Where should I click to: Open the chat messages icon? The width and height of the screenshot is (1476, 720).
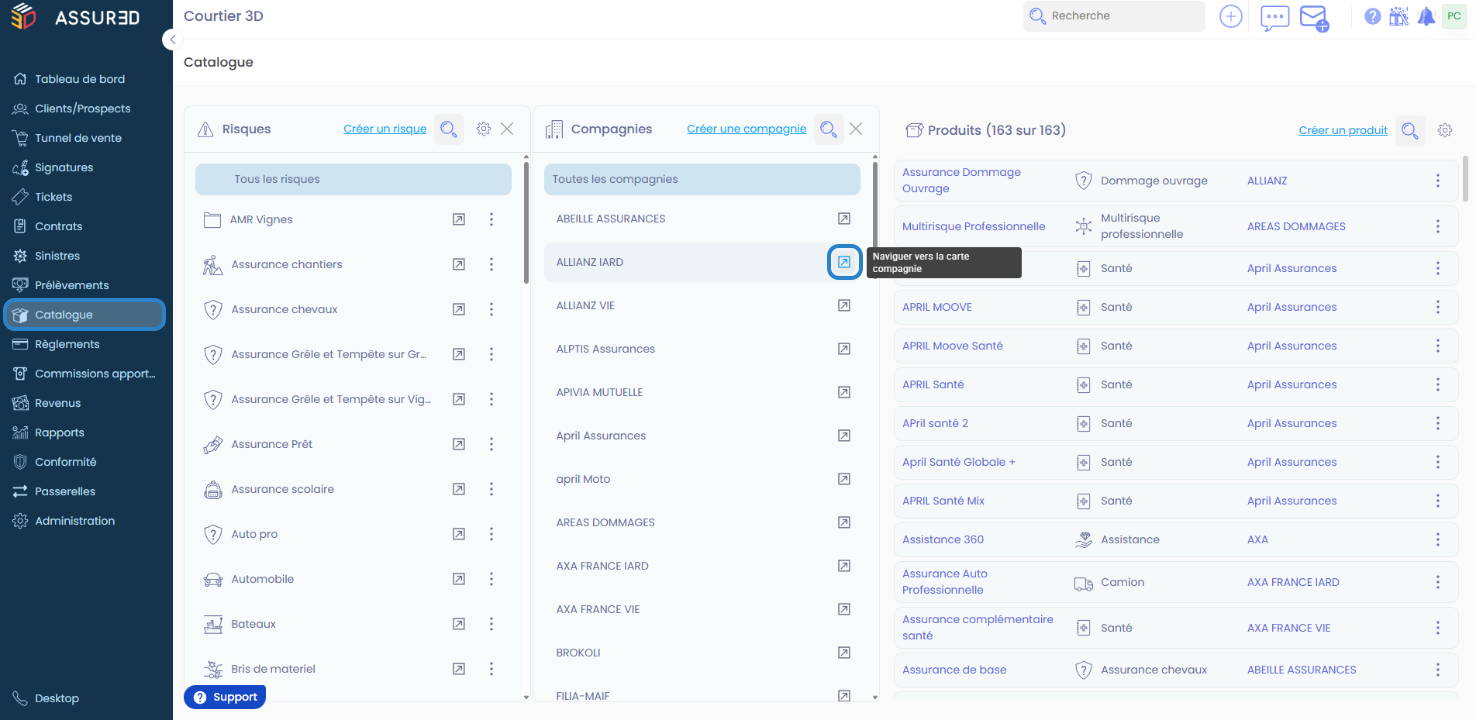coord(1275,18)
